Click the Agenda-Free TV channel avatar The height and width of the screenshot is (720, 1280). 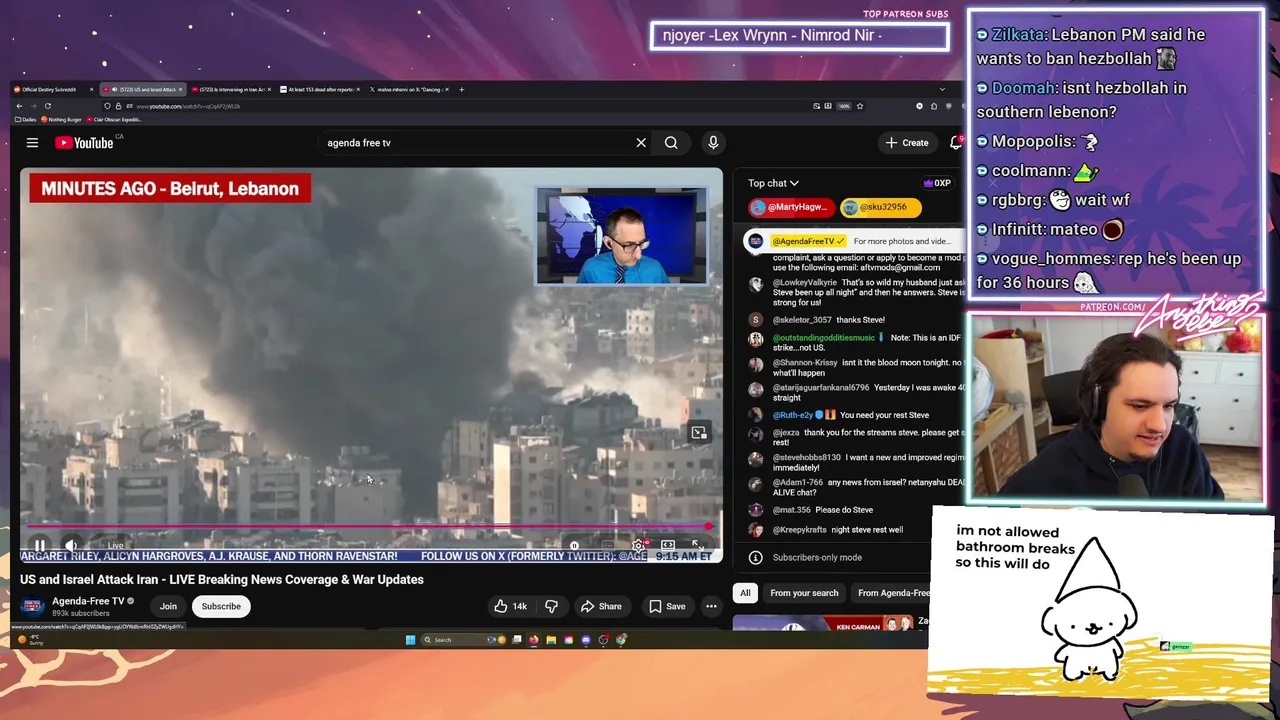pyautogui.click(x=32, y=606)
